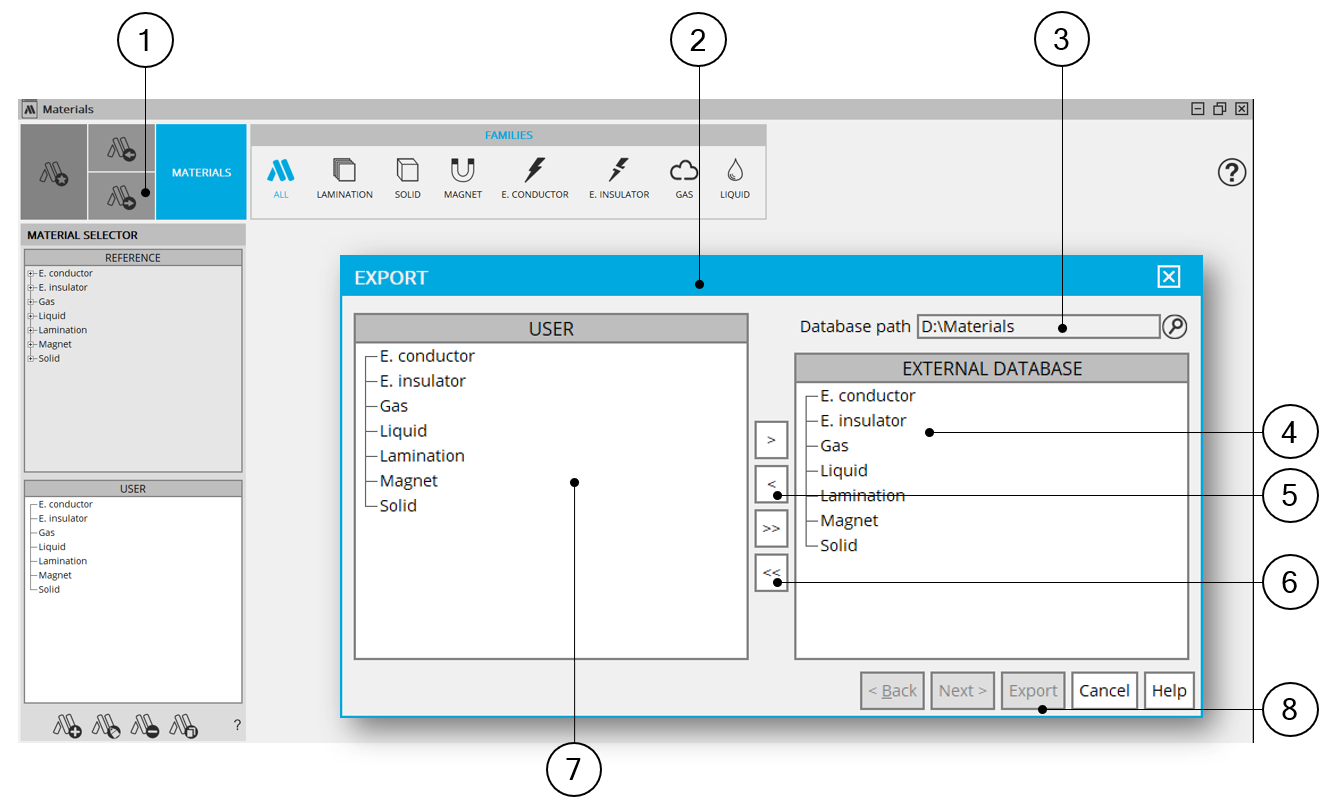Screen dimensions: 1337x805
Task: Select the All families filter
Action: click(x=281, y=178)
